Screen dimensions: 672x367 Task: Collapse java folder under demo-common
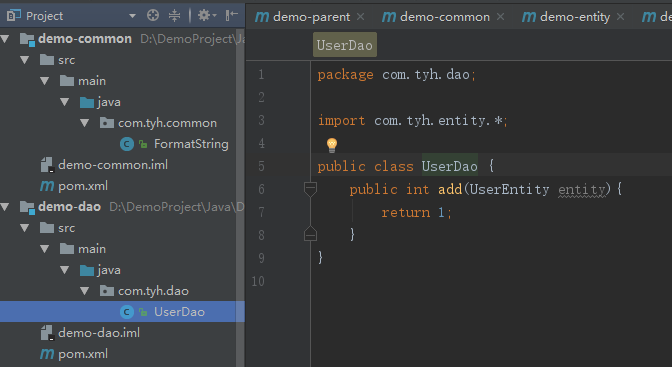pyautogui.click(x=65, y=102)
